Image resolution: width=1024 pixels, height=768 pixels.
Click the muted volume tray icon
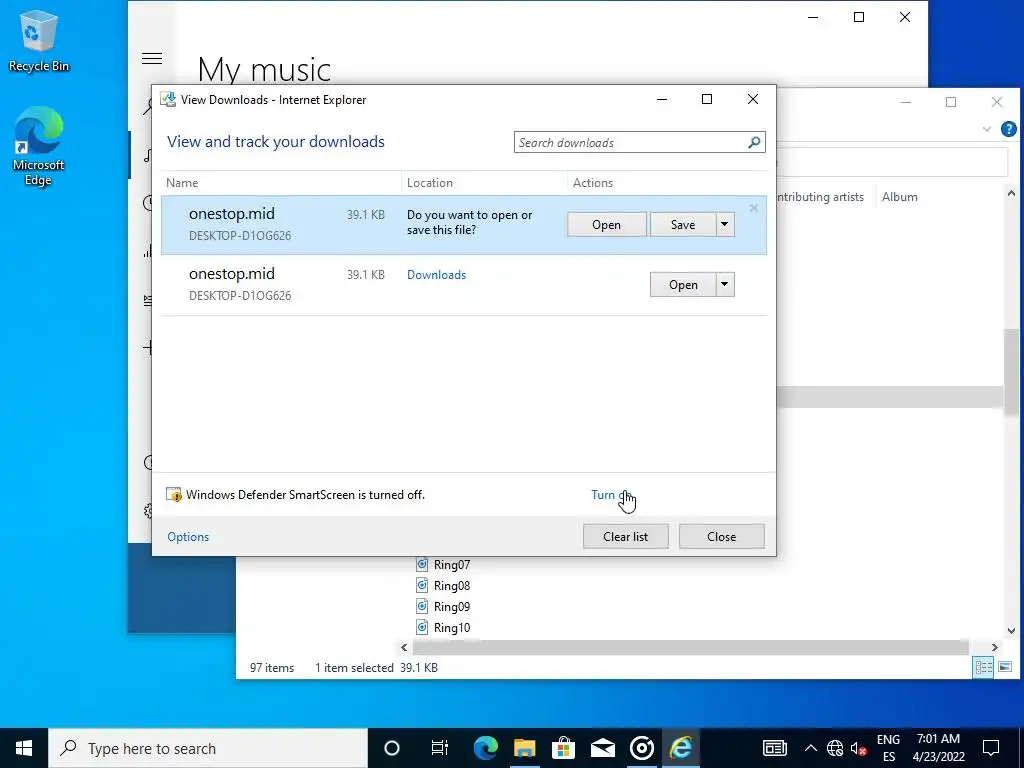click(x=859, y=748)
